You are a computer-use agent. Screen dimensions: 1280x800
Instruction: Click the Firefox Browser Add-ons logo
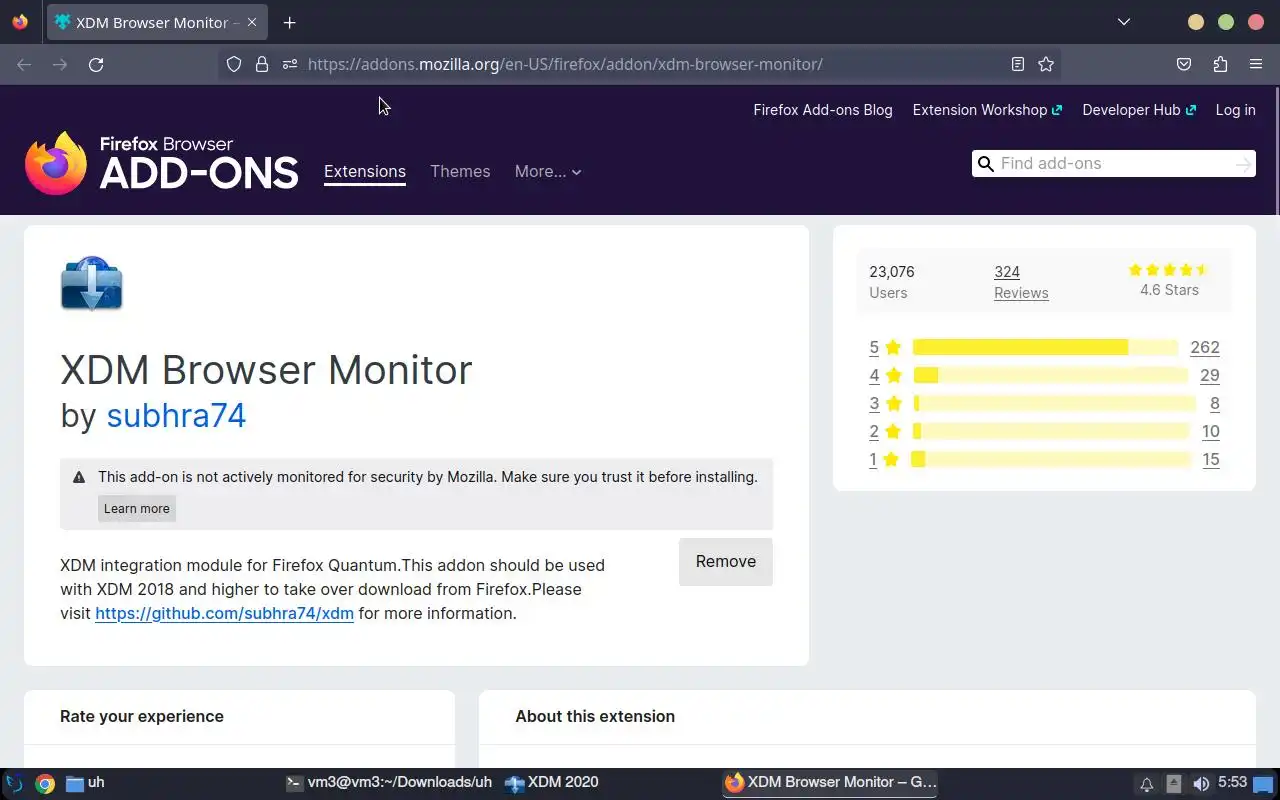click(x=162, y=163)
